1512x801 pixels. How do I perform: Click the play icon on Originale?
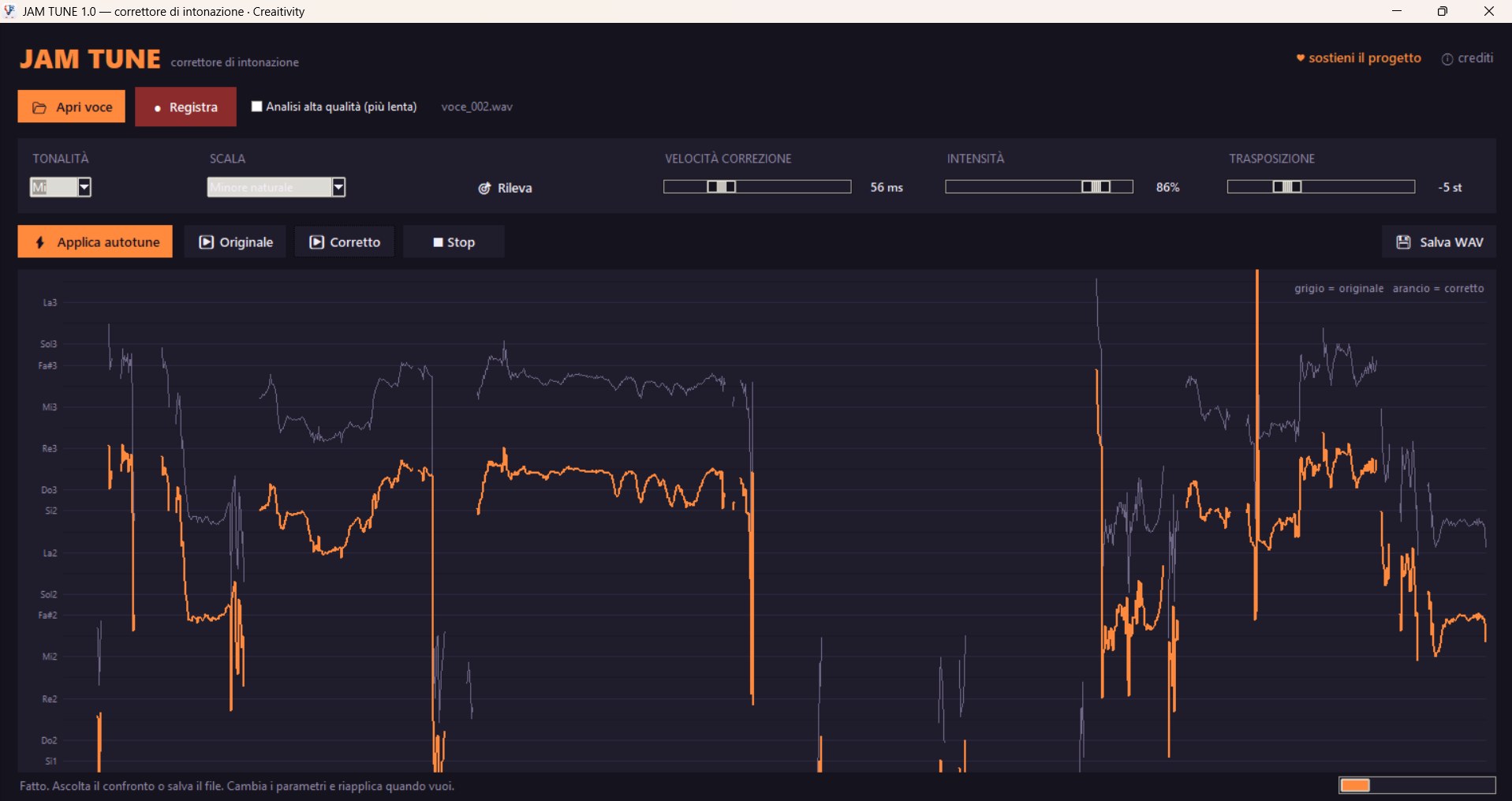pos(206,242)
